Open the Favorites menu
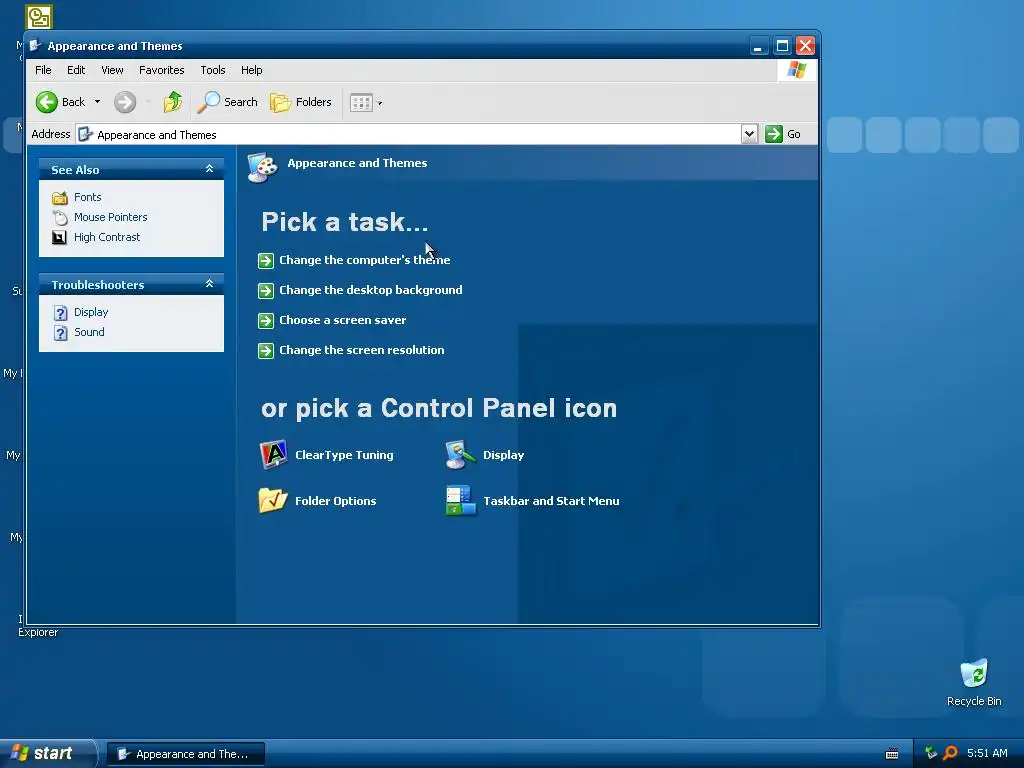Screen dimensions: 1024x768 pyautogui.click(x=161, y=70)
